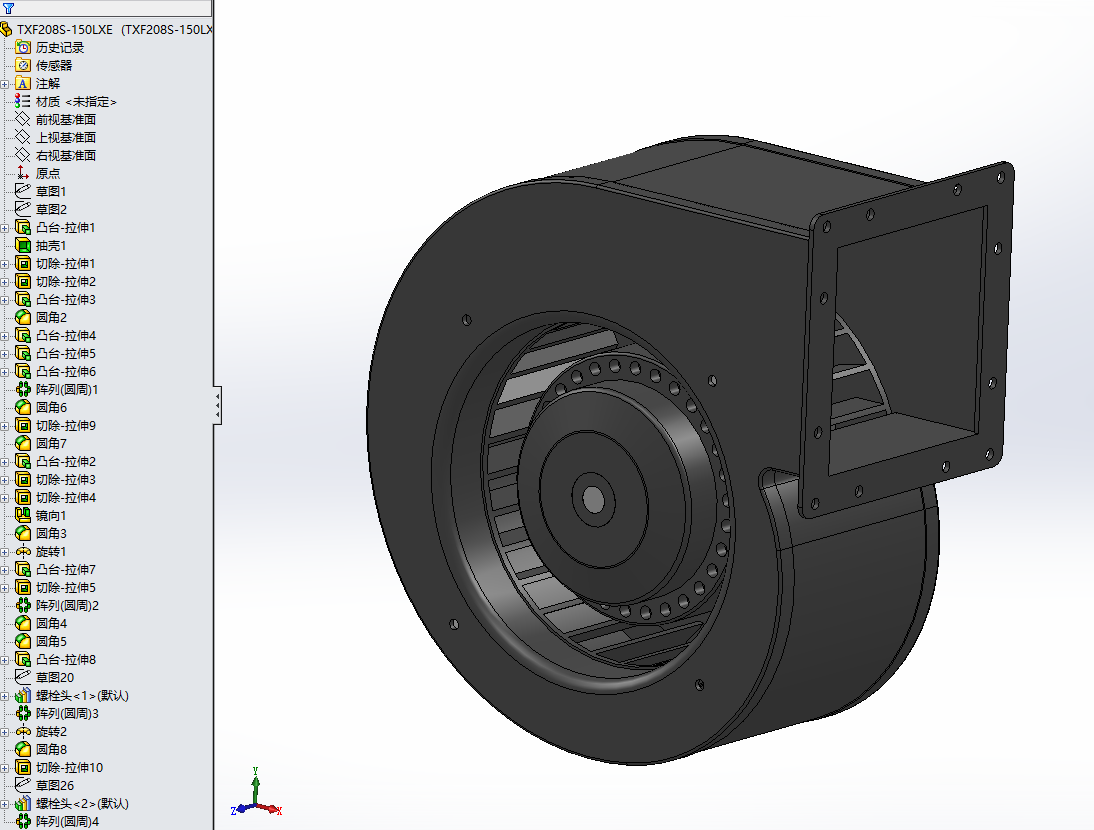
Task: Select the 圆角7 tree label
Action: (51, 444)
